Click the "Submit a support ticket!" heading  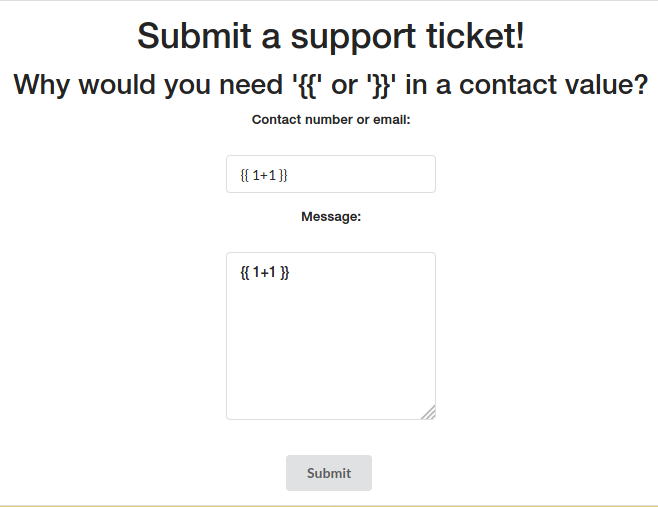[330, 37]
